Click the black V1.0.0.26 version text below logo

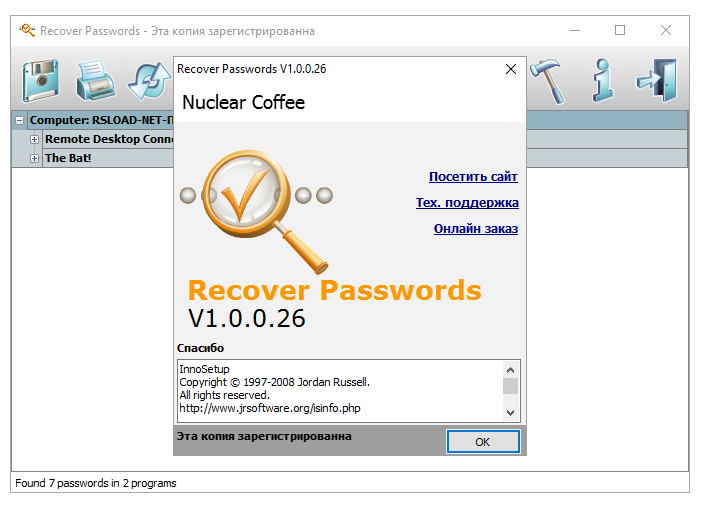click(247, 318)
